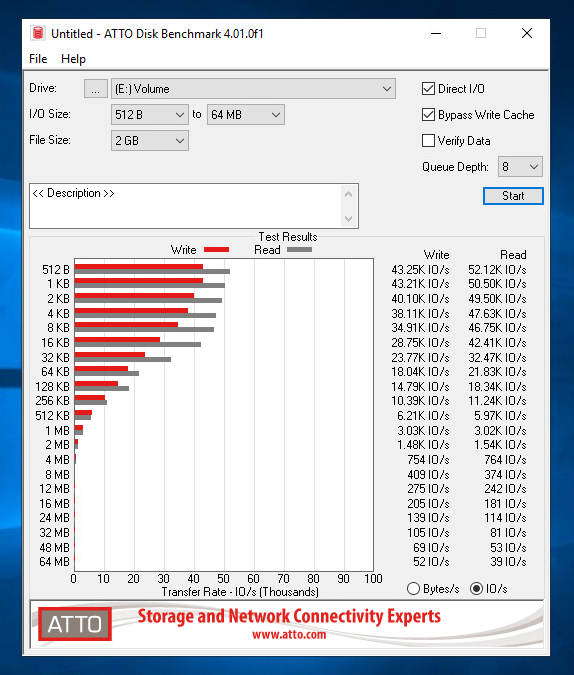Select the Bytes/s radio button

(x=413, y=588)
